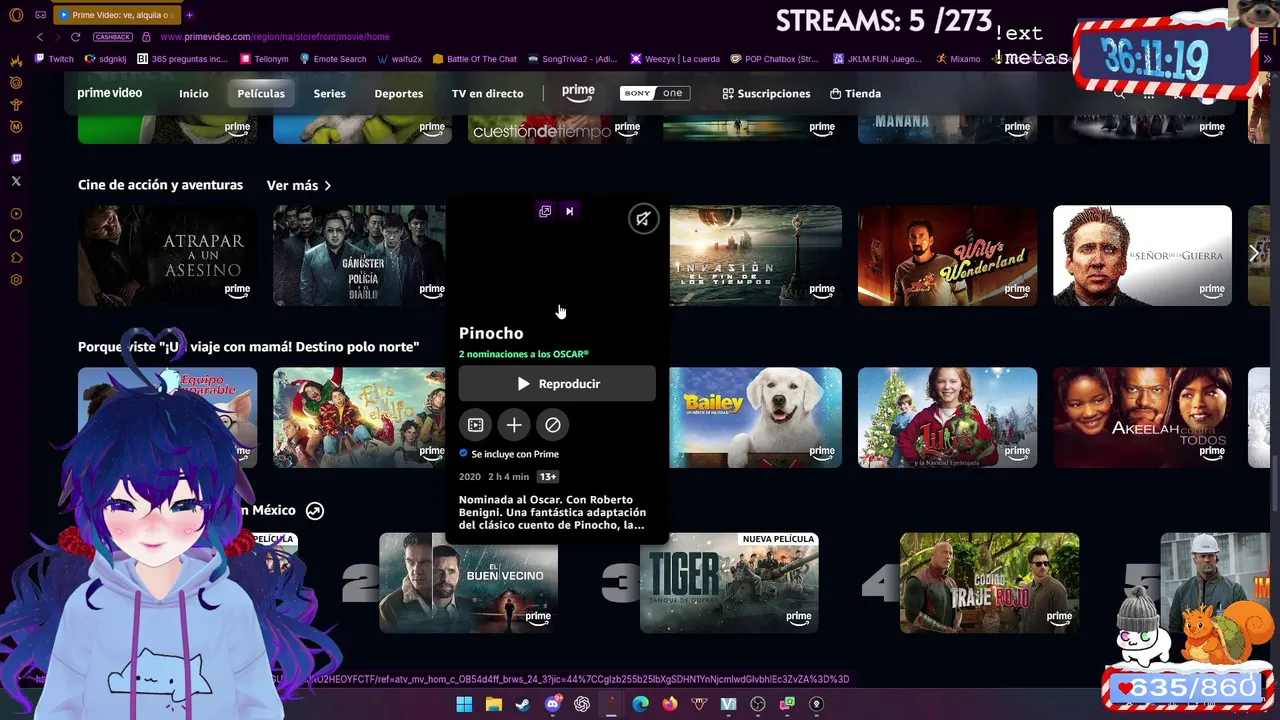1280x720 pixels.
Task: Open the Atrapar a un Asesino thumbnail
Action: [x=167, y=255]
